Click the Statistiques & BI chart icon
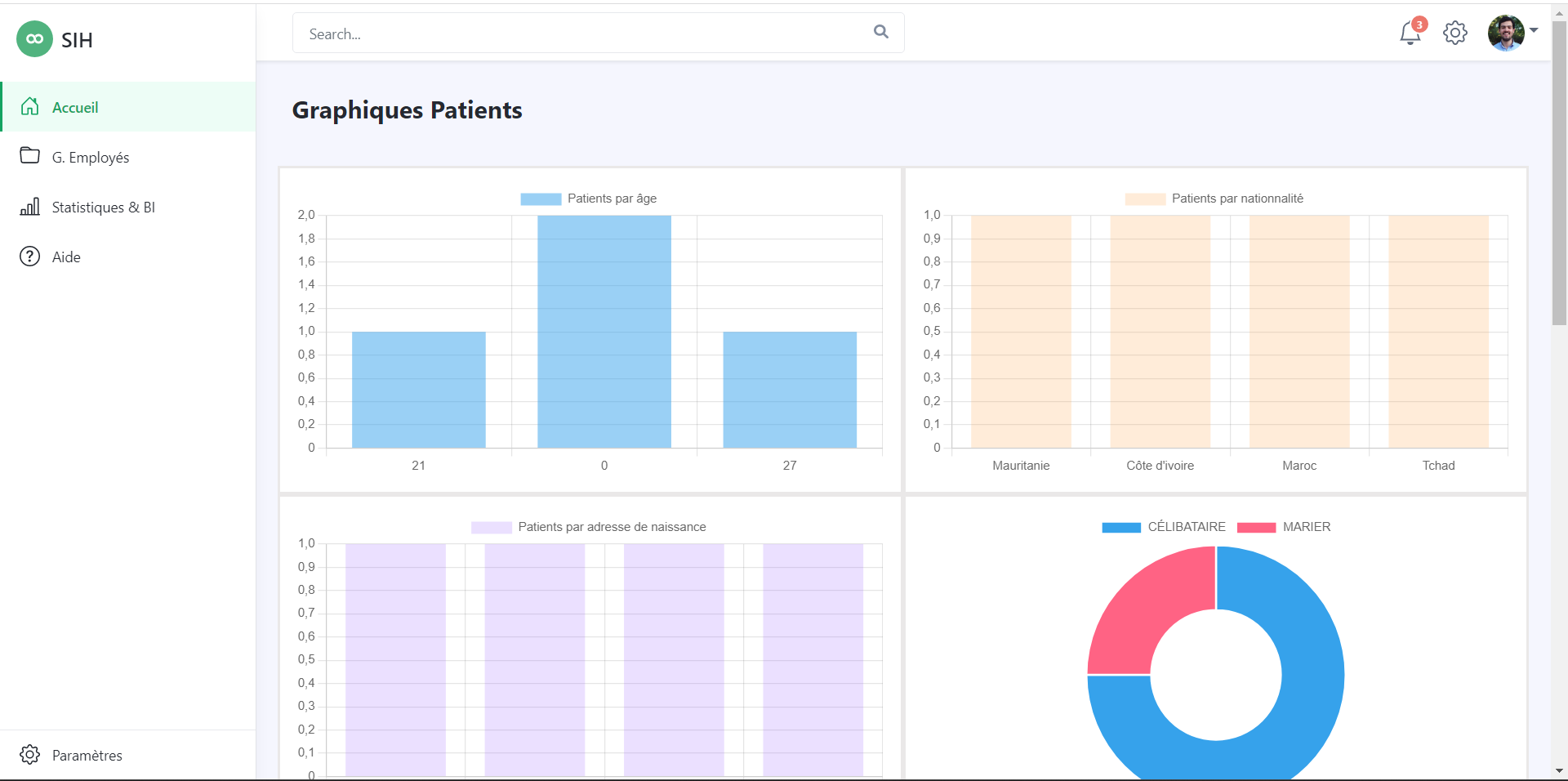The width and height of the screenshot is (1568, 781). pyautogui.click(x=30, y=207)
